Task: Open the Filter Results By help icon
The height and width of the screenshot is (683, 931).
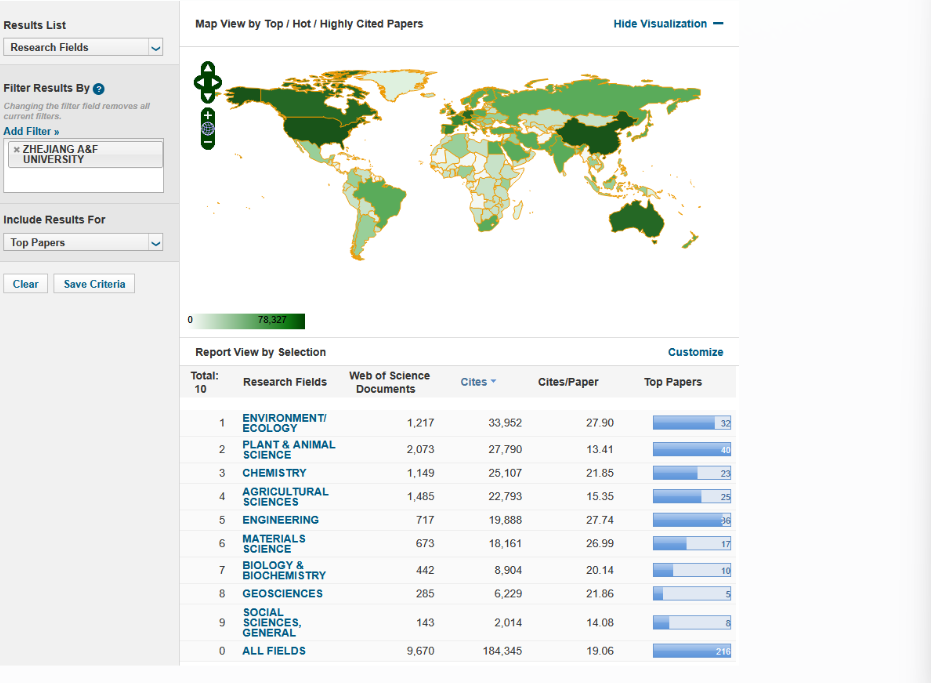Action: 99,89
